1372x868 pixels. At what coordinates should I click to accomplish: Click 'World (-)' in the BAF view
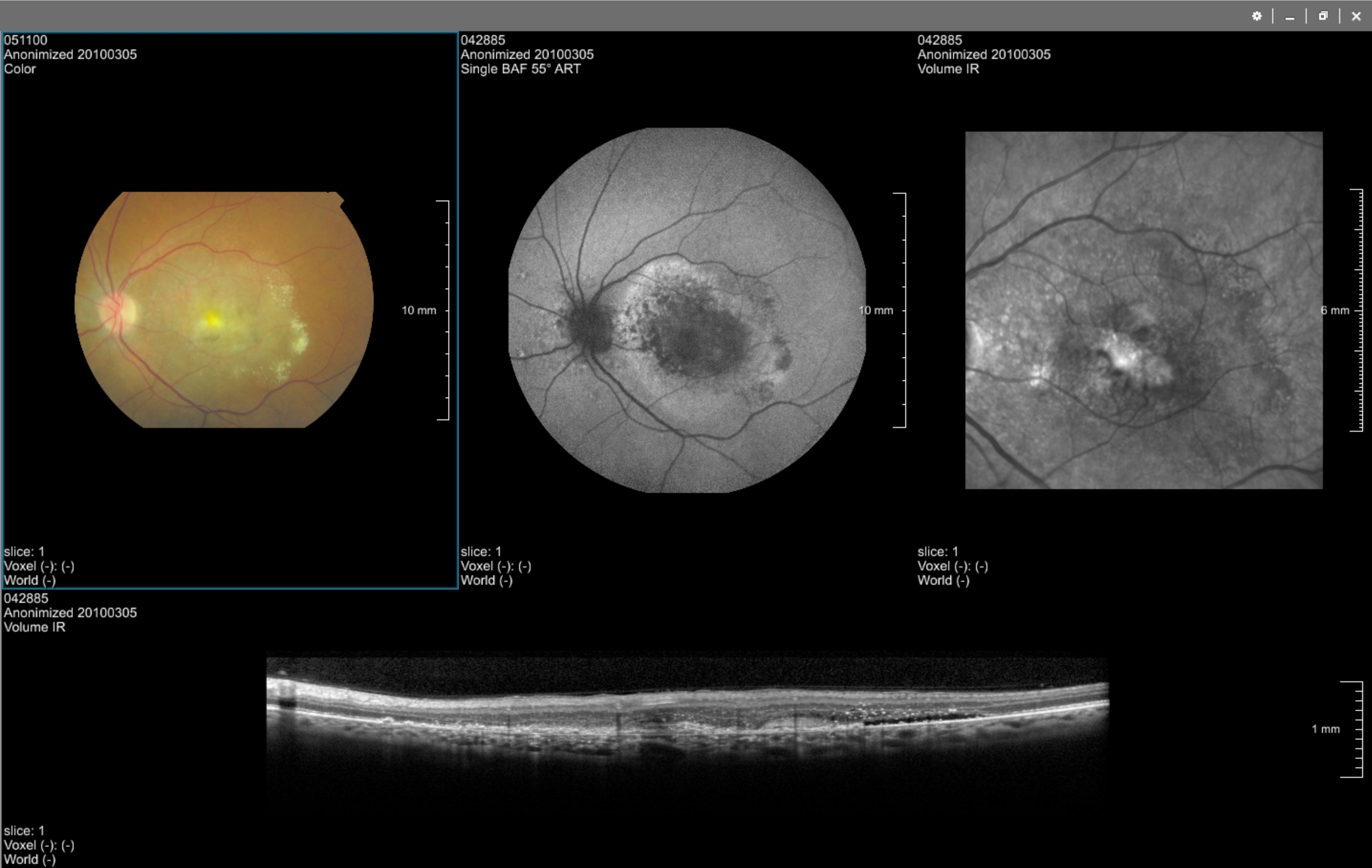pos(487,581)
